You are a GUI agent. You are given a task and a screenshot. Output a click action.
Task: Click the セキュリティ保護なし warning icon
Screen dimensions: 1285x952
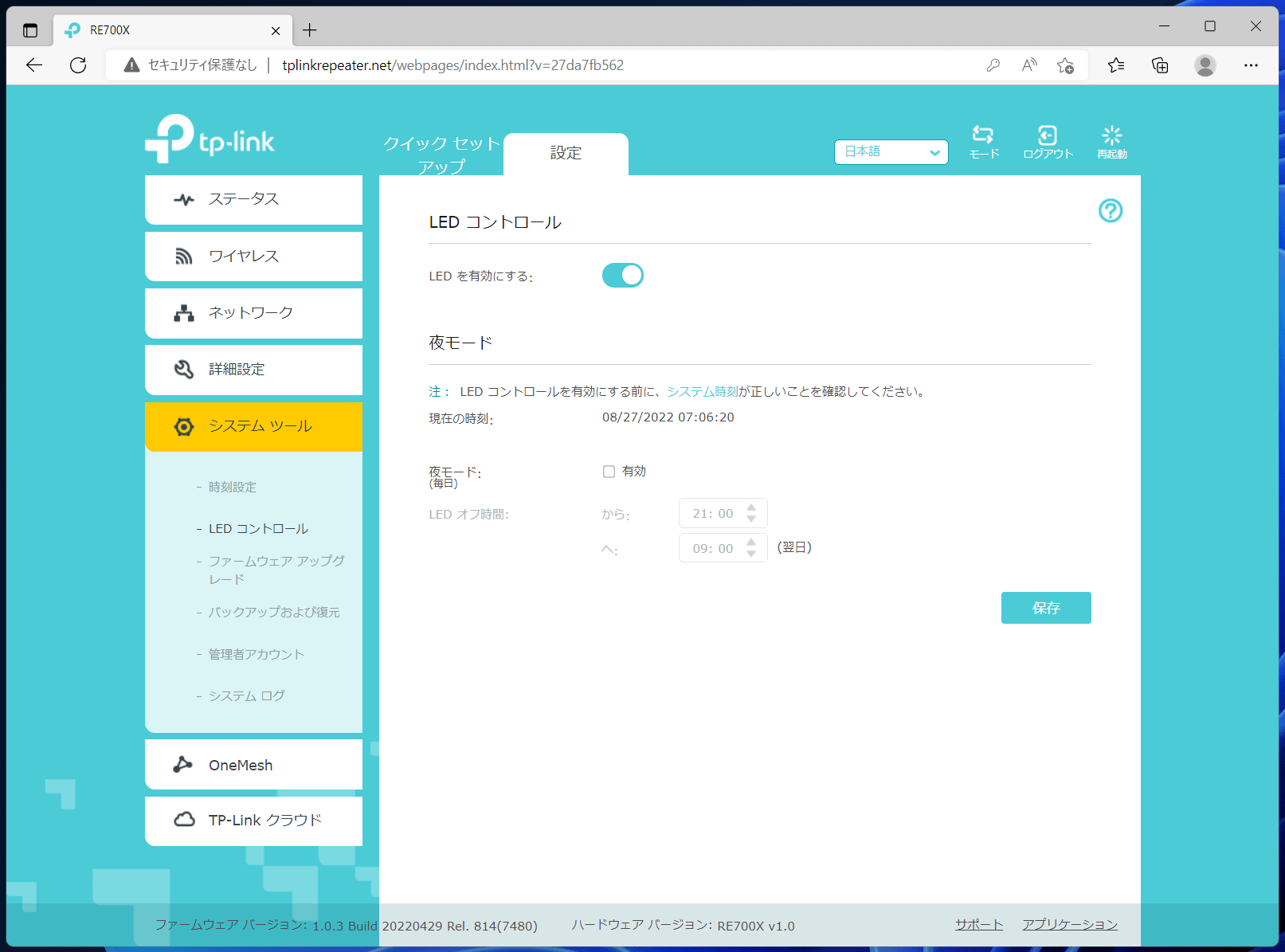(131, 65)
